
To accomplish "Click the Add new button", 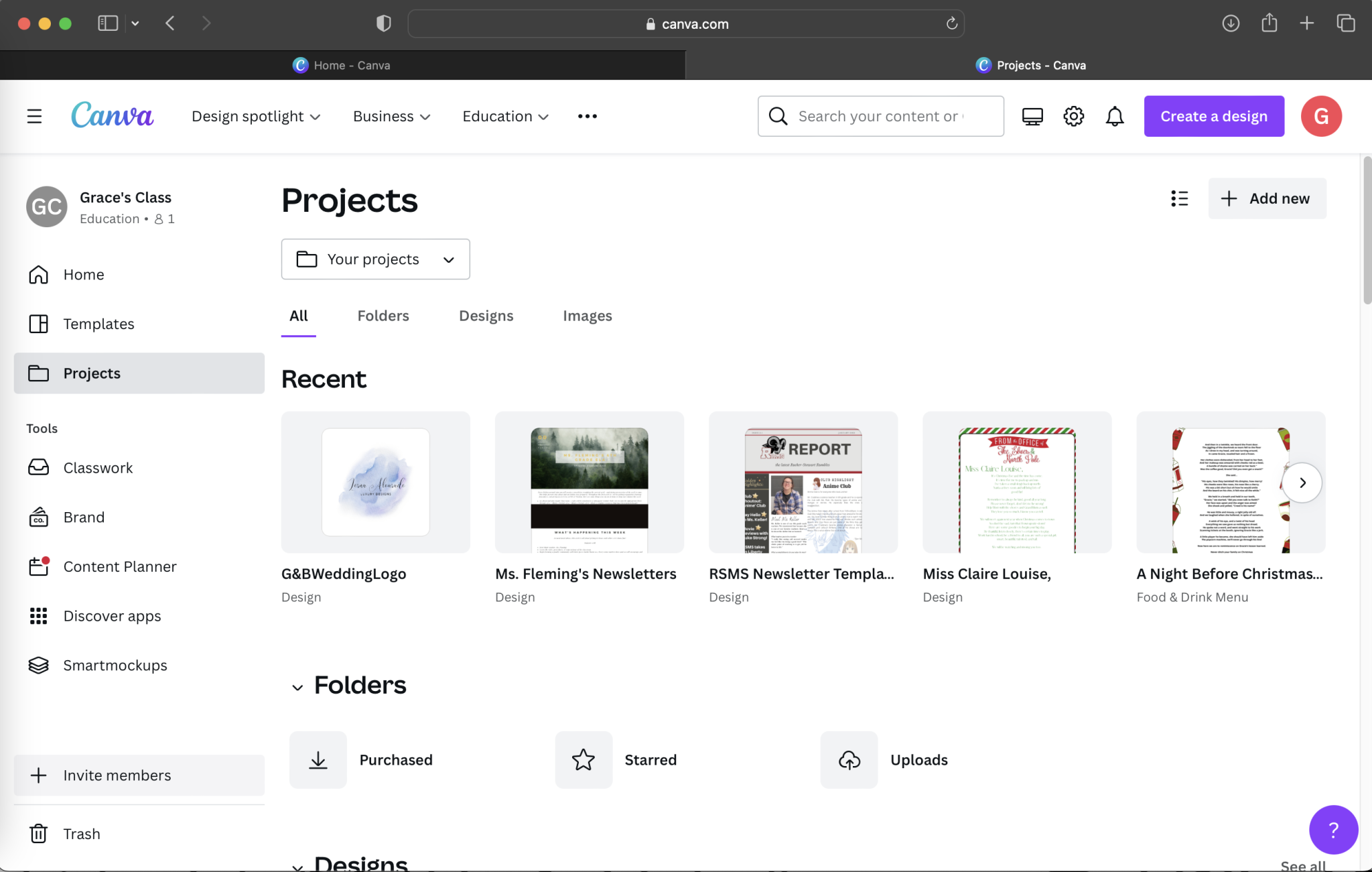I will (x=1266, y=198).
